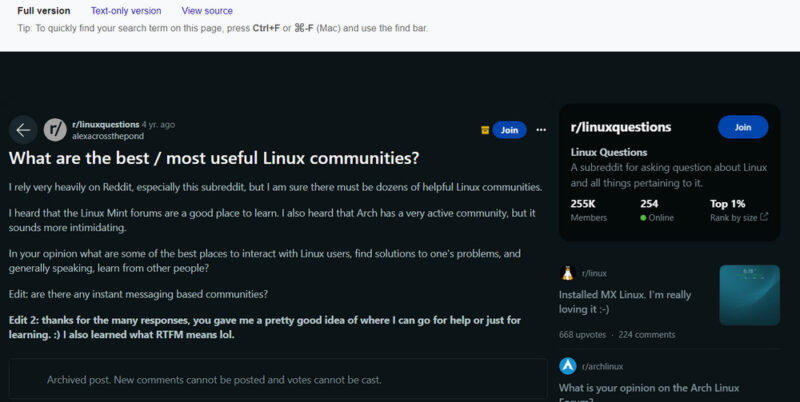The image size is (800, 402).
Task: Click '224 comments' text
Action: [x=646, y=335]
